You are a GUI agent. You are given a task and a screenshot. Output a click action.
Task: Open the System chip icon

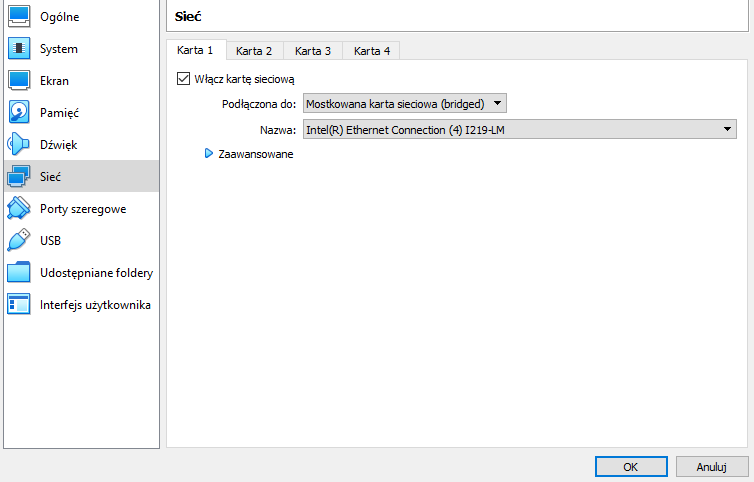[x=19, y=49]
